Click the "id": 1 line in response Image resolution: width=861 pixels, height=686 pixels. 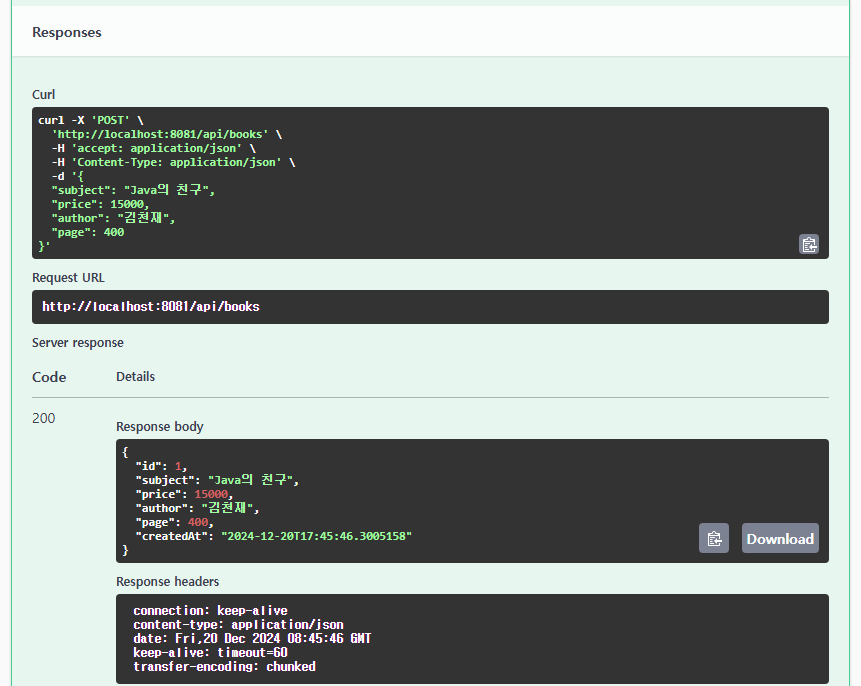[161, 466]
